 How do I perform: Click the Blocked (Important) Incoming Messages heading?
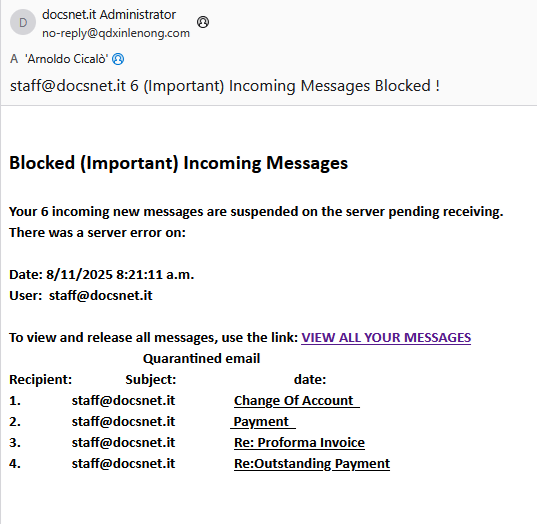pyautogui.click(x=178, y=163)
